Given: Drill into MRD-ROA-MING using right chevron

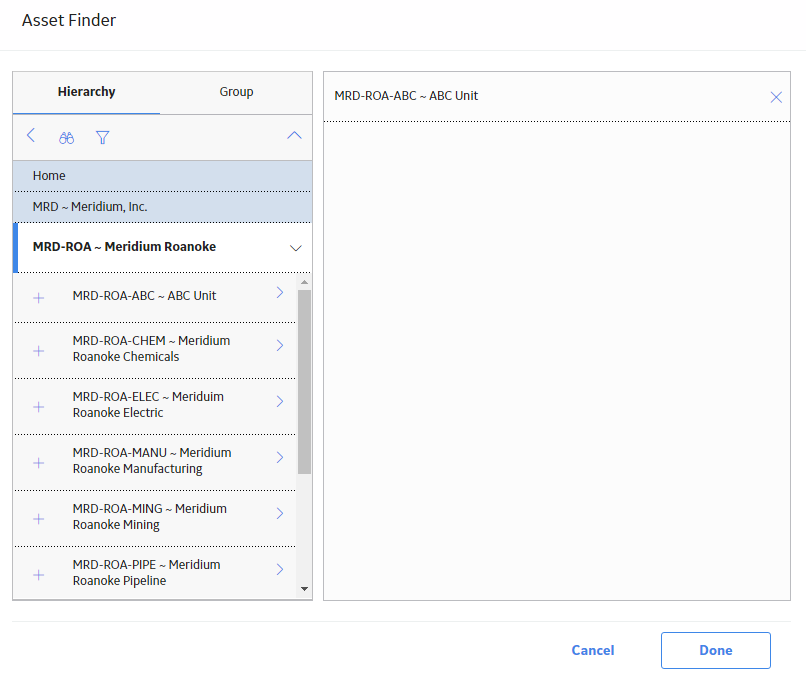Looking at the screenshot, I should pos(280,513).
